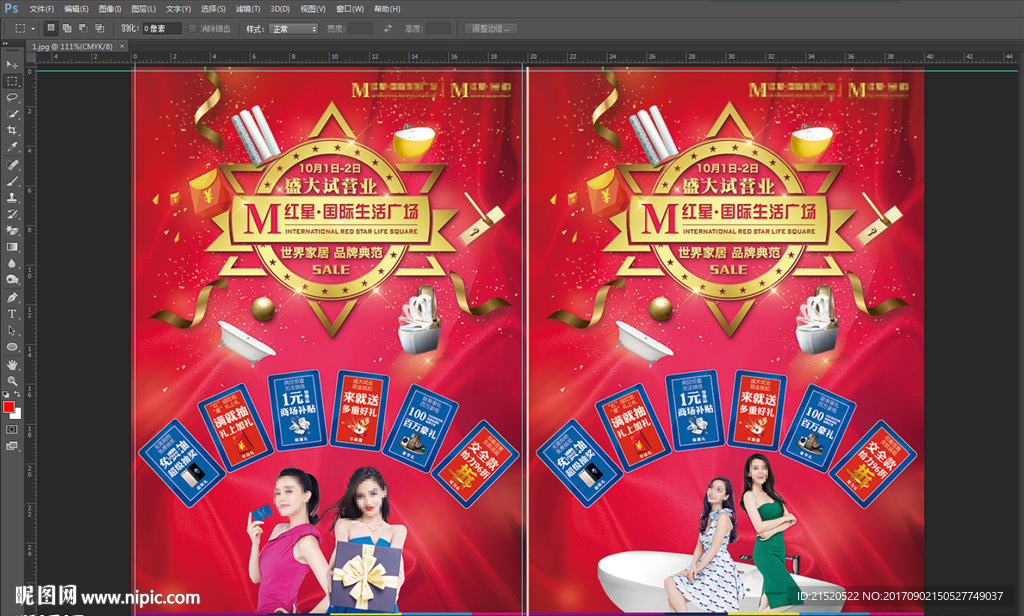
Task: Select the Gradient tool
Action: click(x=12, y=247)
